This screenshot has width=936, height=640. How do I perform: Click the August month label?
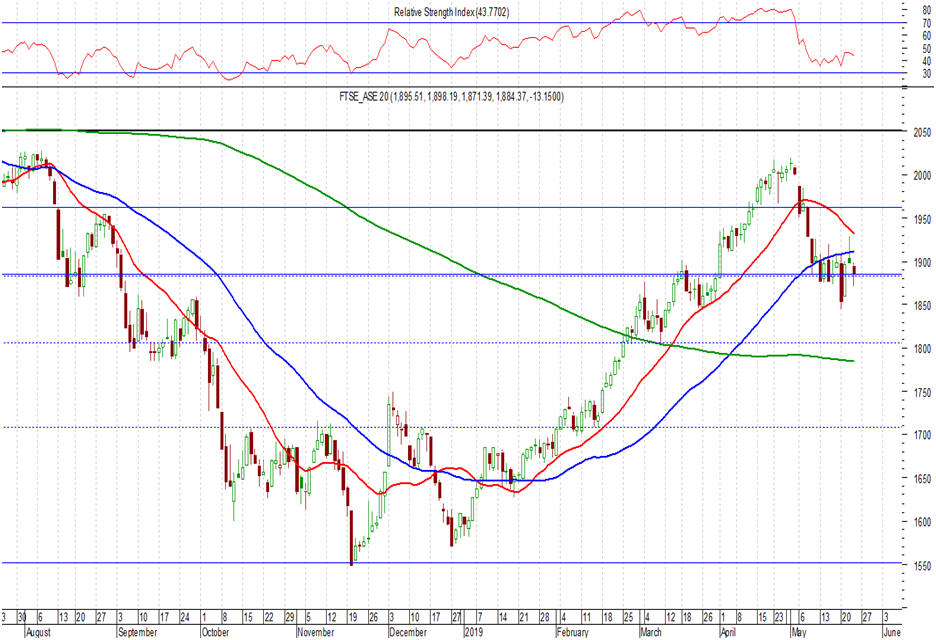click(38, 632)
